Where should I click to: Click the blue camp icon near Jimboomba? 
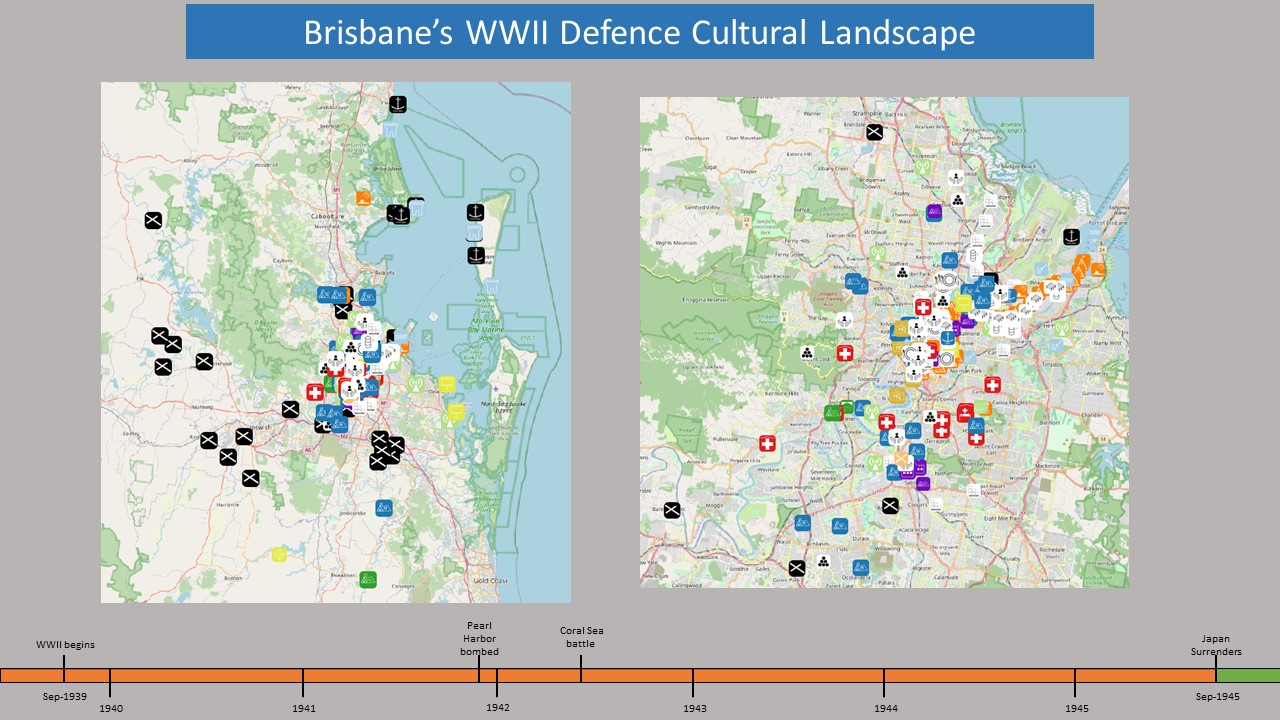point(384,508)
